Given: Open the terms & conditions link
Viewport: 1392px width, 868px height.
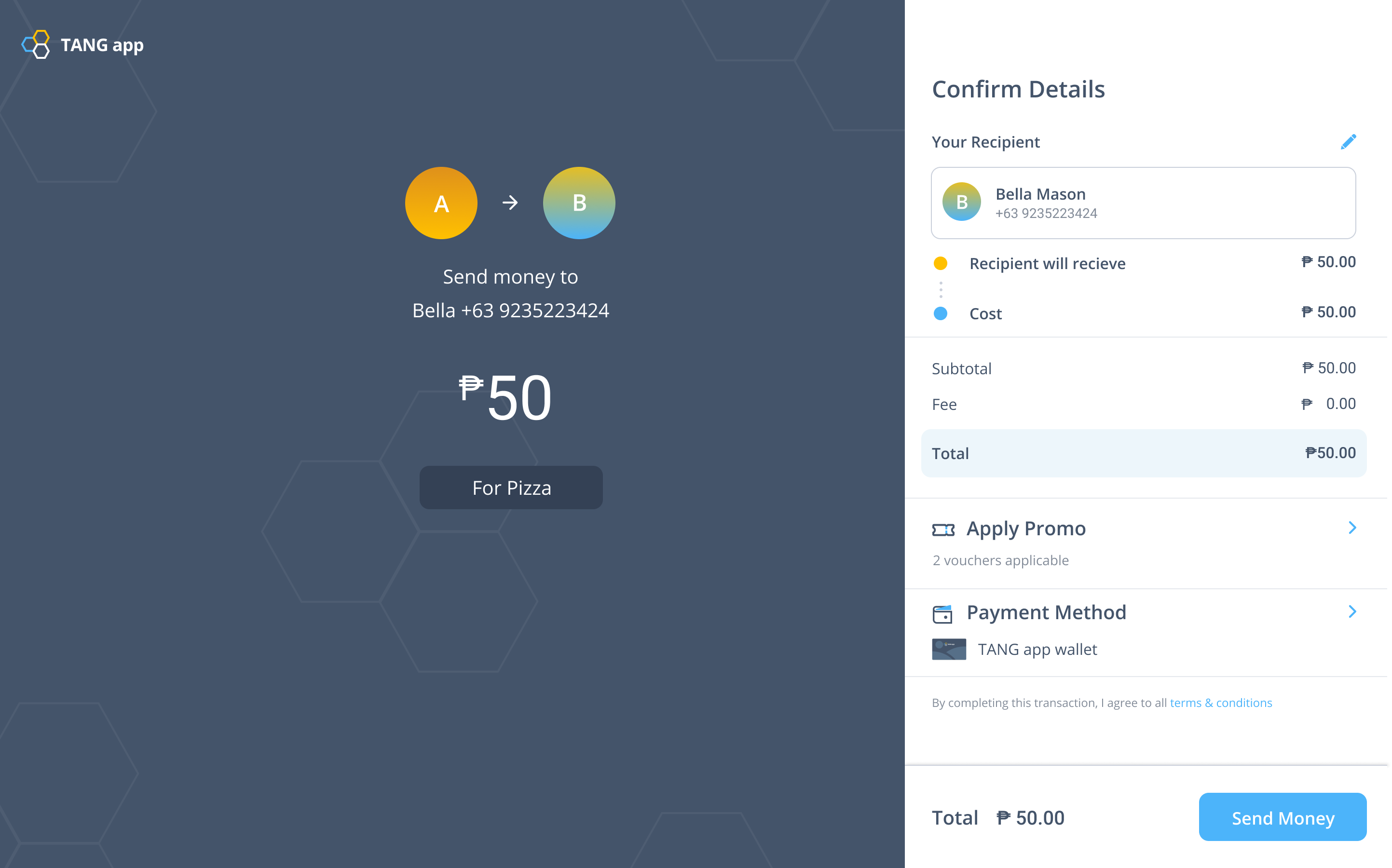Looking at the screenshot, I should click(1220, 703).
